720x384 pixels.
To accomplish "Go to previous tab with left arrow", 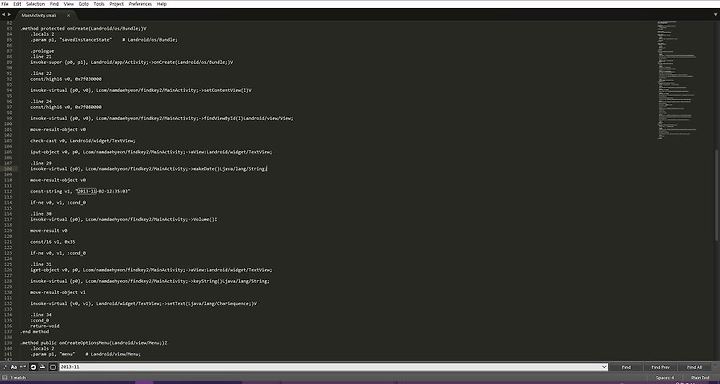I will pos(4,15).
